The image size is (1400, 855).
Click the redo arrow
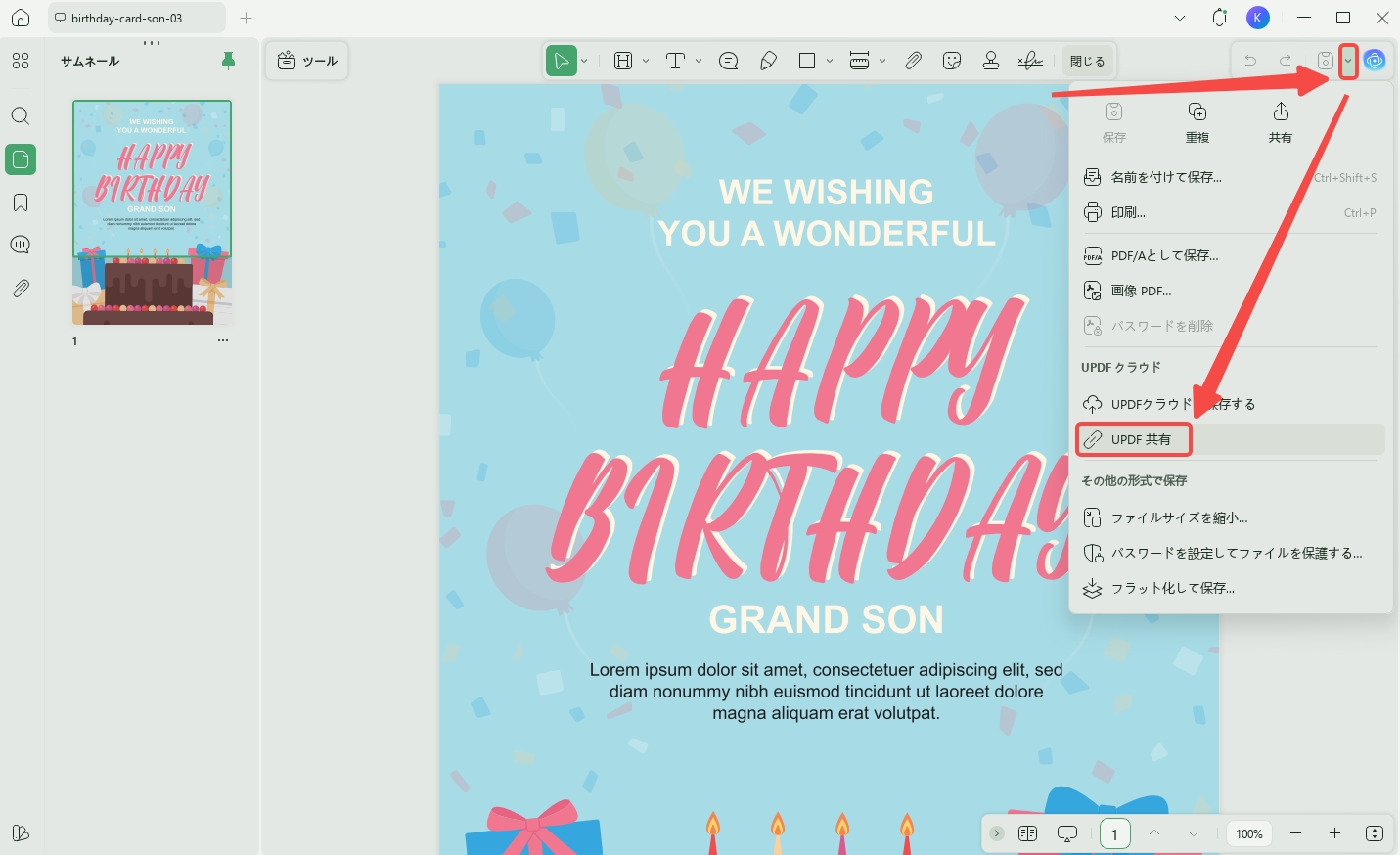[x=1286, y=61]
